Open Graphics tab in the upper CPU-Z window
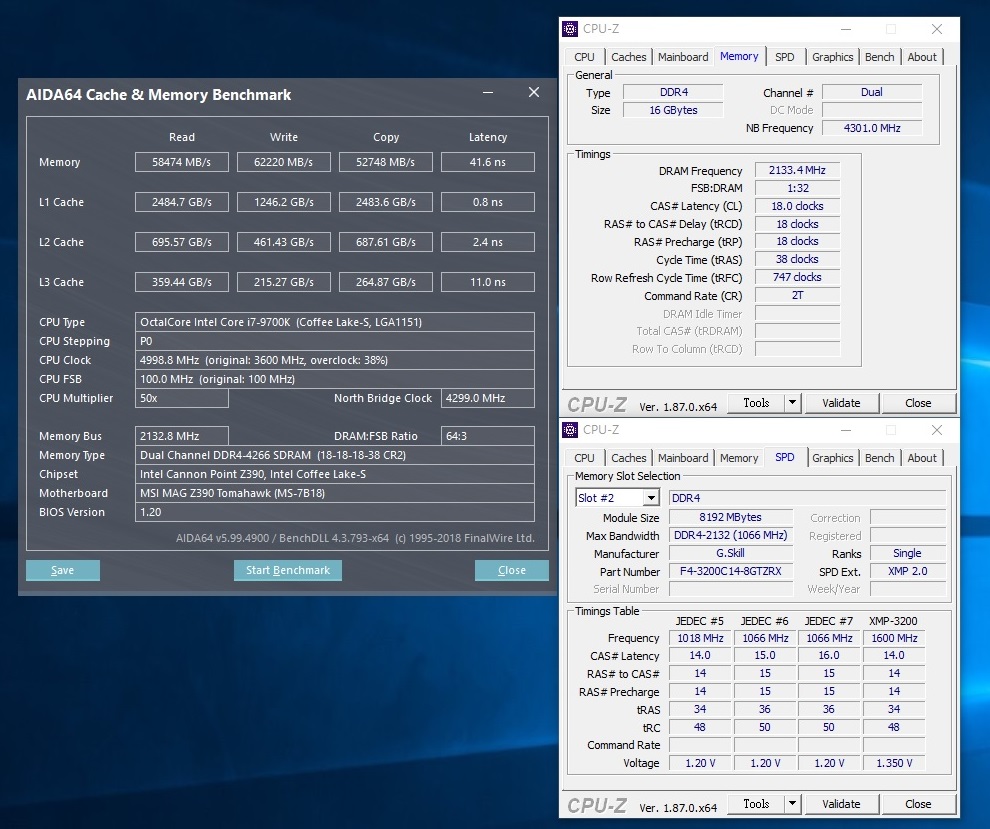990x829 pixels. (832, 57)
